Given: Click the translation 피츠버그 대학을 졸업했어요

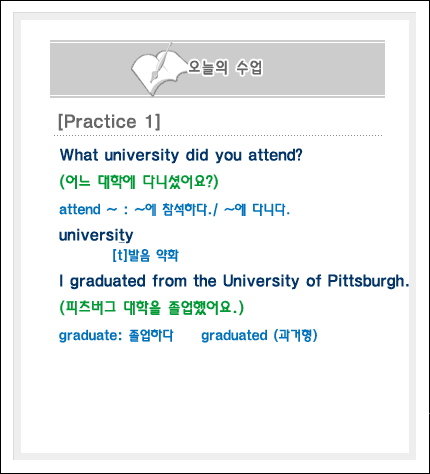Looking at the screenshot, I should (x=151, y=308).
